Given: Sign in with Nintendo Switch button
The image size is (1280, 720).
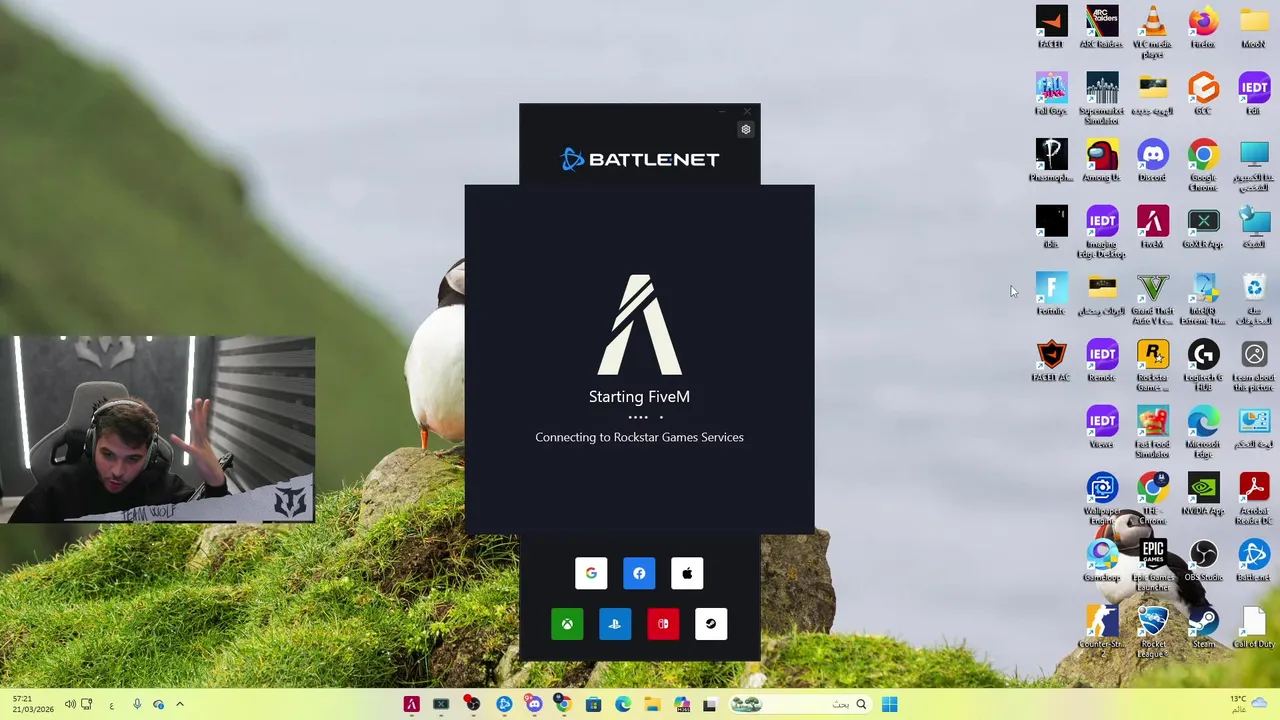Looking at the screenshot, I should pyautogui.click(x=663, y=624).
